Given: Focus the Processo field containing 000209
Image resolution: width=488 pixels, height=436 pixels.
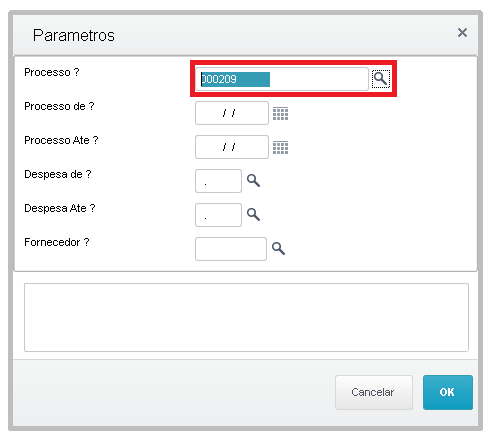Looking at the screenshot, I should point(282,79).
